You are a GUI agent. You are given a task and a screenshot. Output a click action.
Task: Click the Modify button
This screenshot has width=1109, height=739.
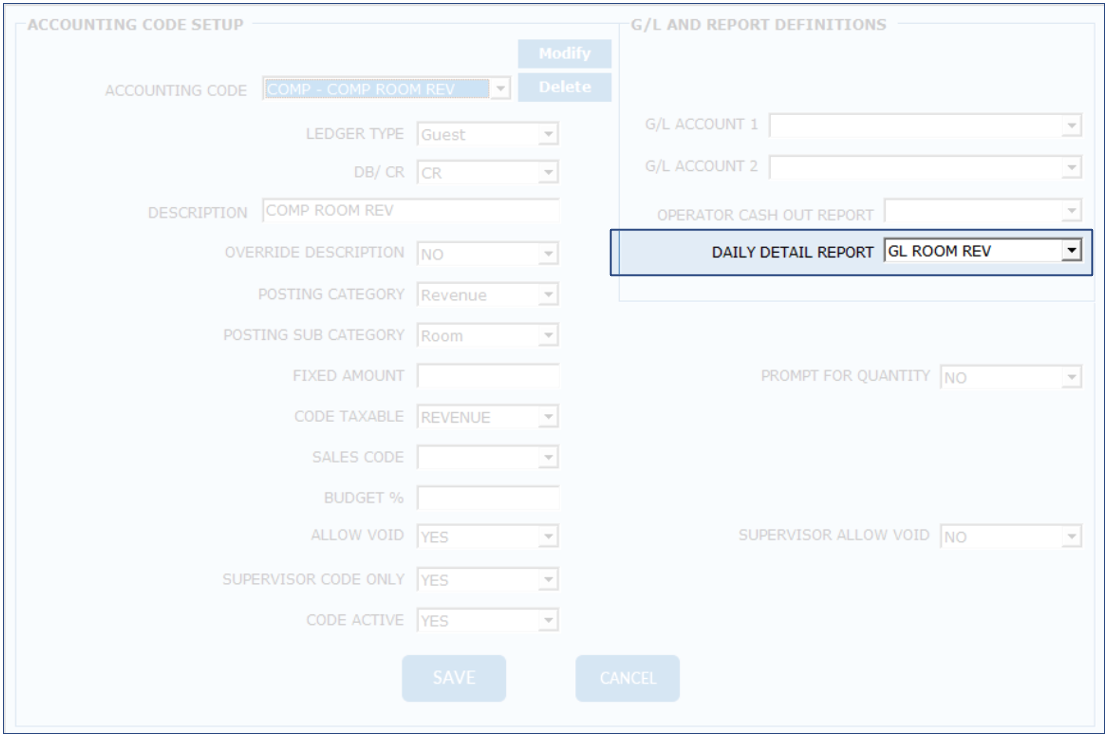564,54
